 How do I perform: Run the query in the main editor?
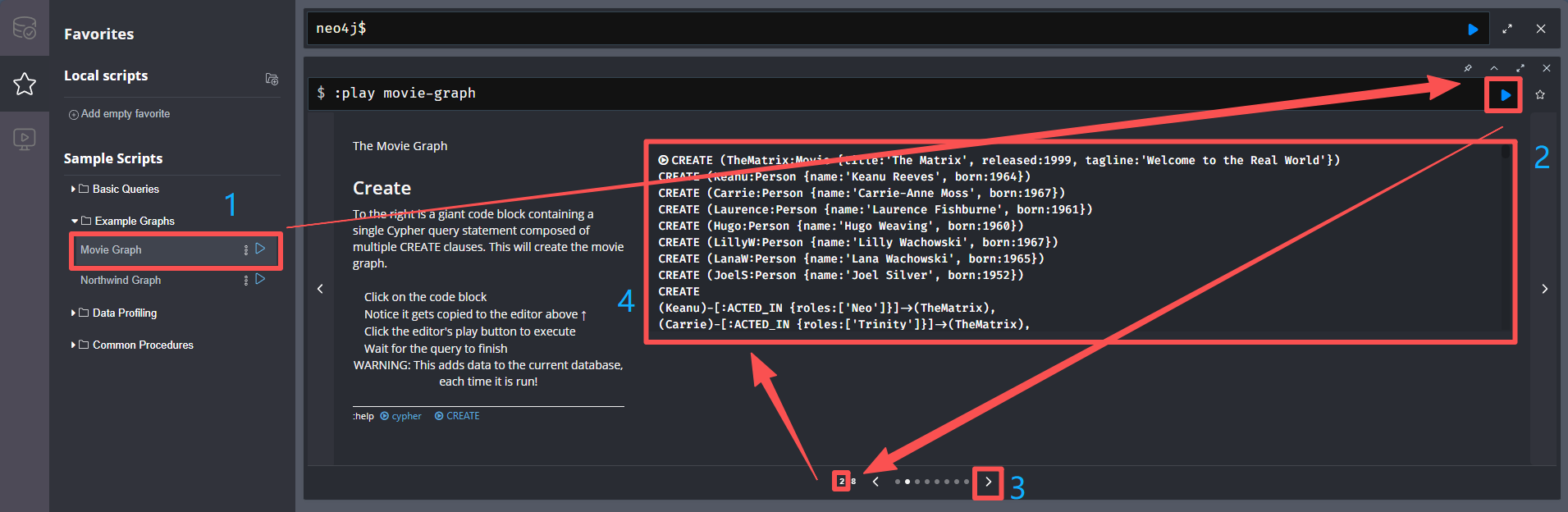pyautogui.click(x=1473, y=30)
